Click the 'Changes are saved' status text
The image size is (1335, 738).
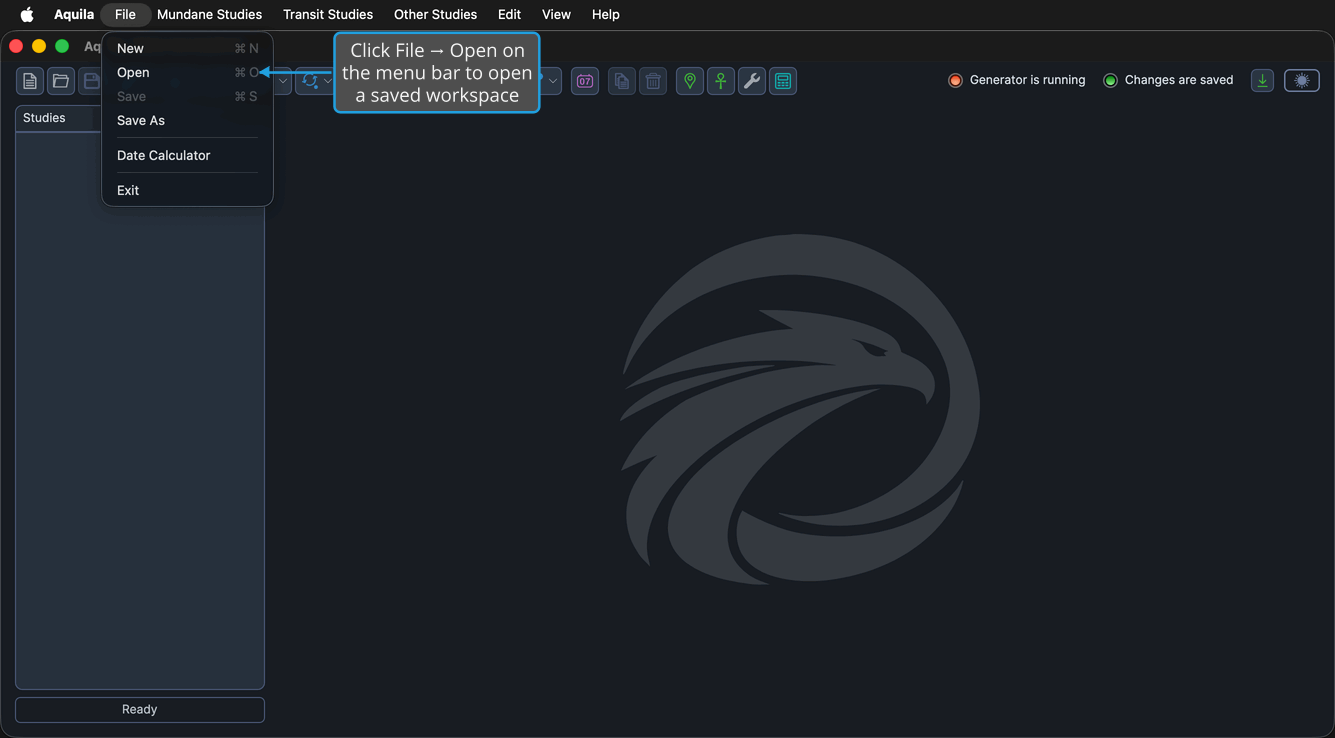click(1179, 80)
